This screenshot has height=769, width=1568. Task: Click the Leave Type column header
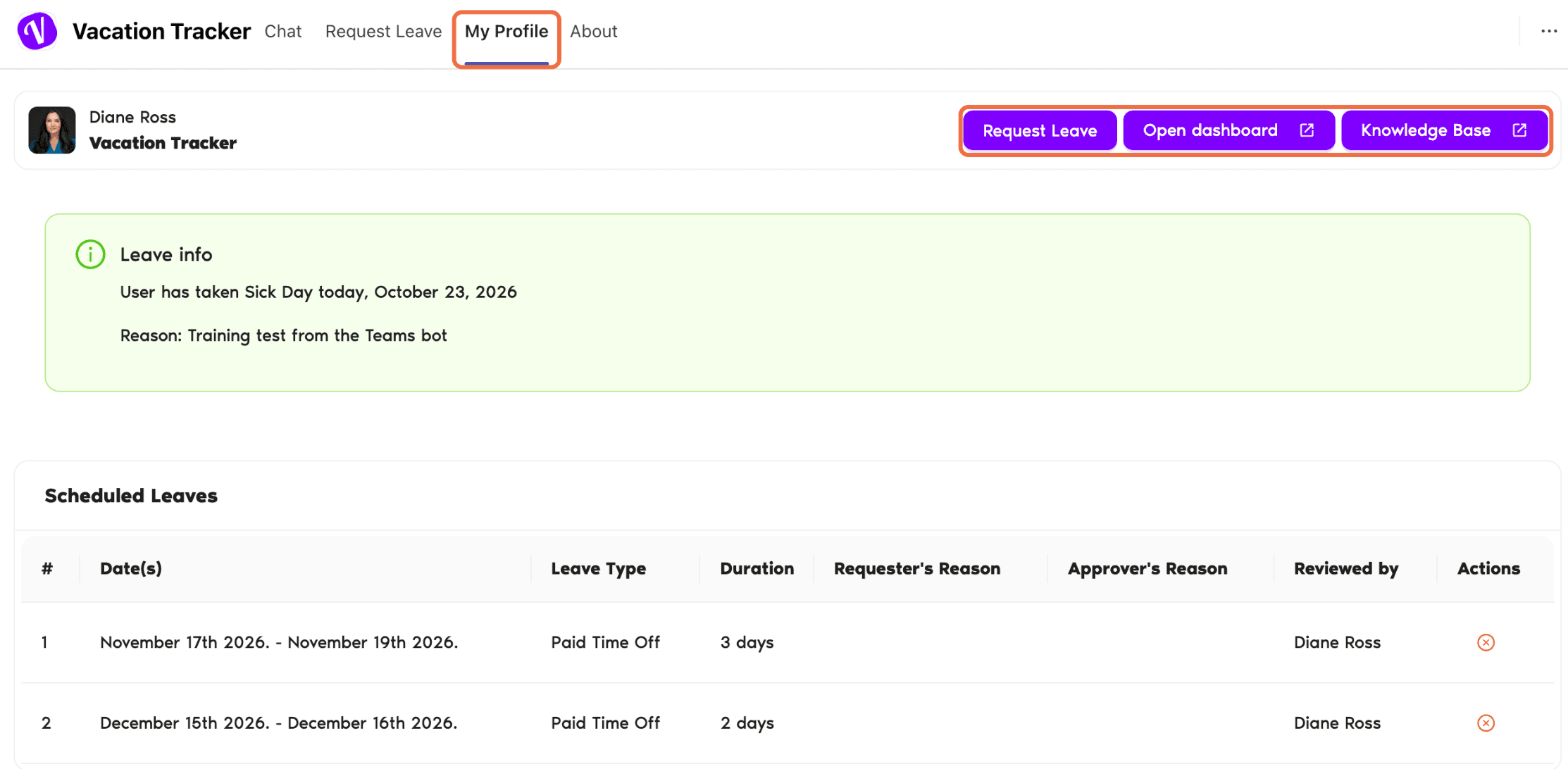[x=598, y=568]
